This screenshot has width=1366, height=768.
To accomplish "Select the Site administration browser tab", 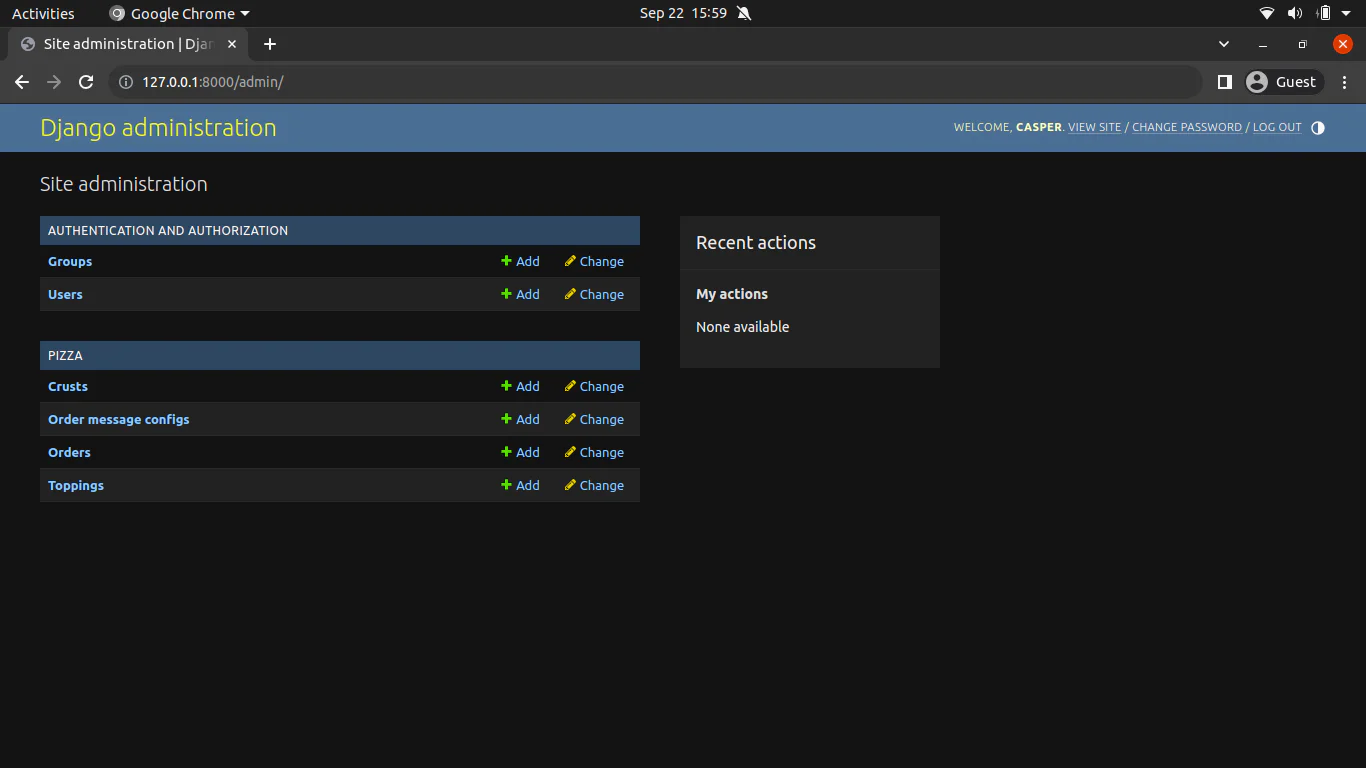I will (128, 44).
